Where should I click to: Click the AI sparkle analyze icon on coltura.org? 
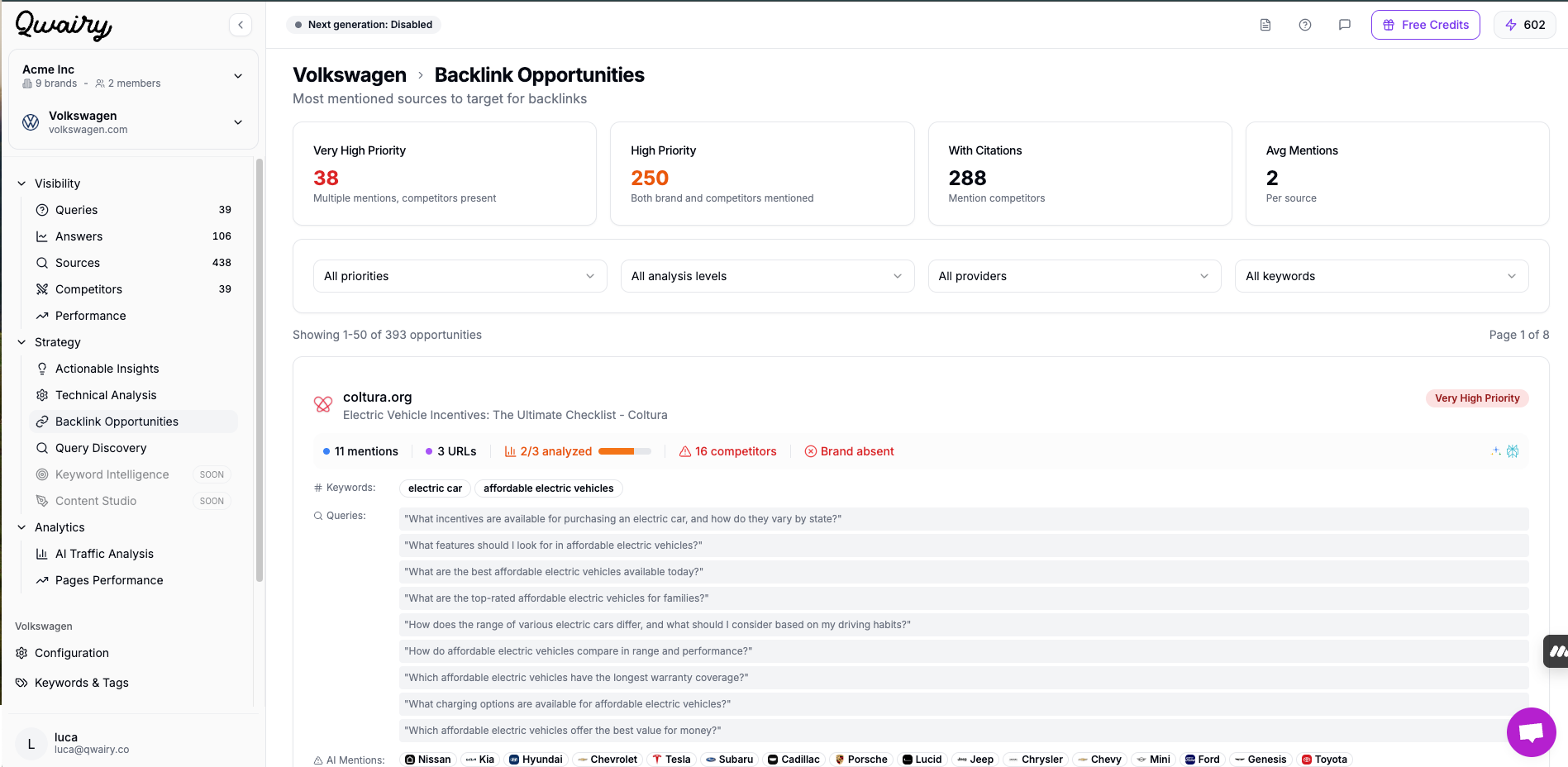click(x=1495, y=451)
